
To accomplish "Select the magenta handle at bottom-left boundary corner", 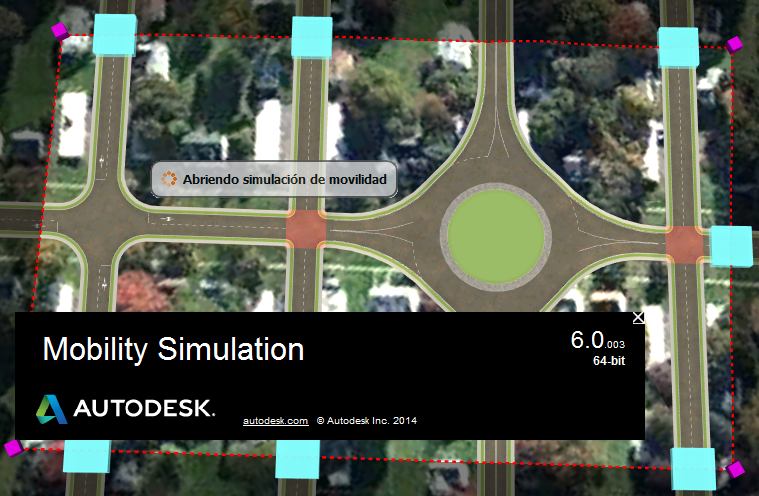I will [x=14, y=448].
